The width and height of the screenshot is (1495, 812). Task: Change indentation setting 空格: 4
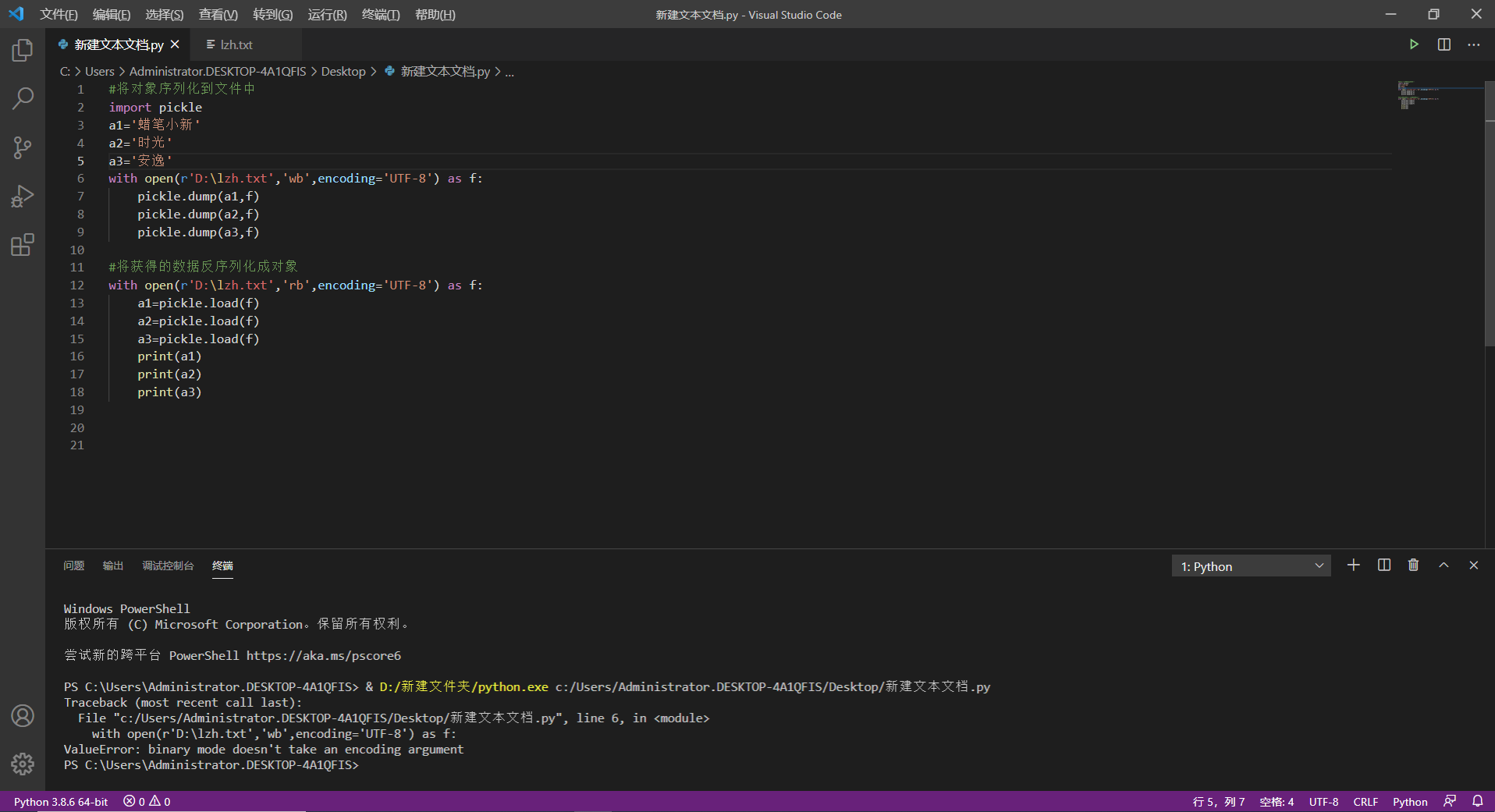[1277, 801]
